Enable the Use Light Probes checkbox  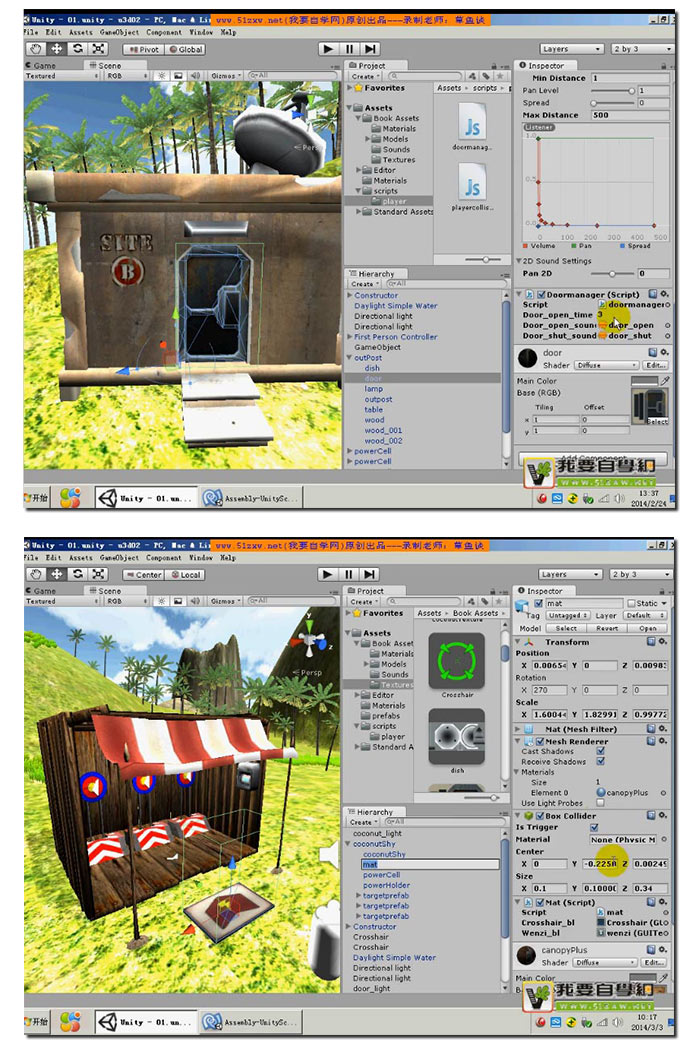pyautogui.click(x=600, y=803)
